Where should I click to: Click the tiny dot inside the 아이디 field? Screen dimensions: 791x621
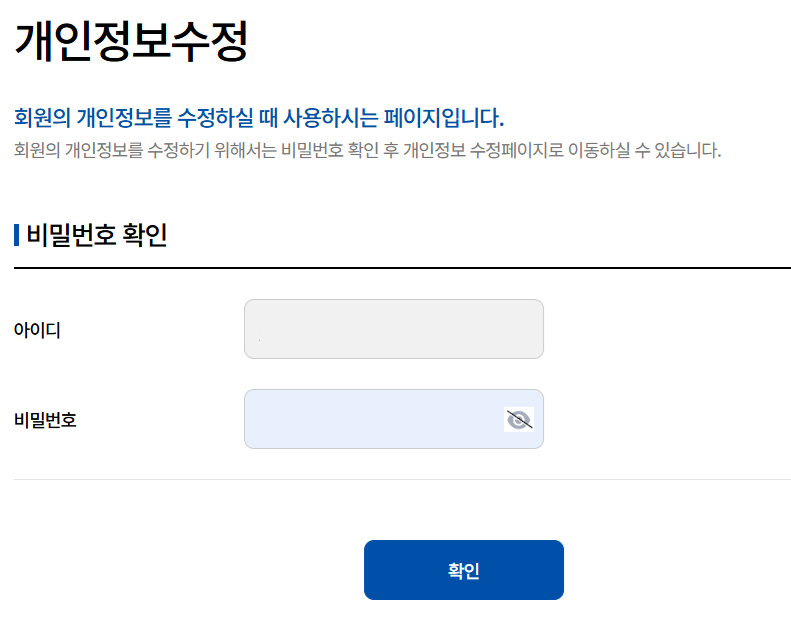(259, 340)
